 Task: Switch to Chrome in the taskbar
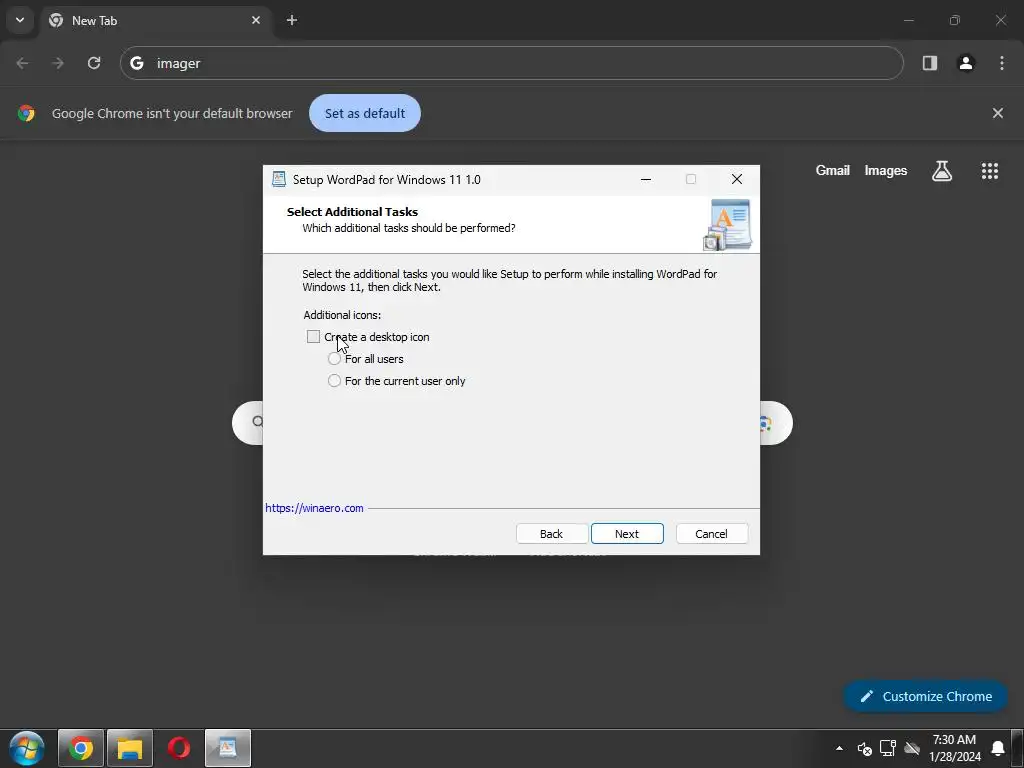pyautogui.click(x=81, y=748)
